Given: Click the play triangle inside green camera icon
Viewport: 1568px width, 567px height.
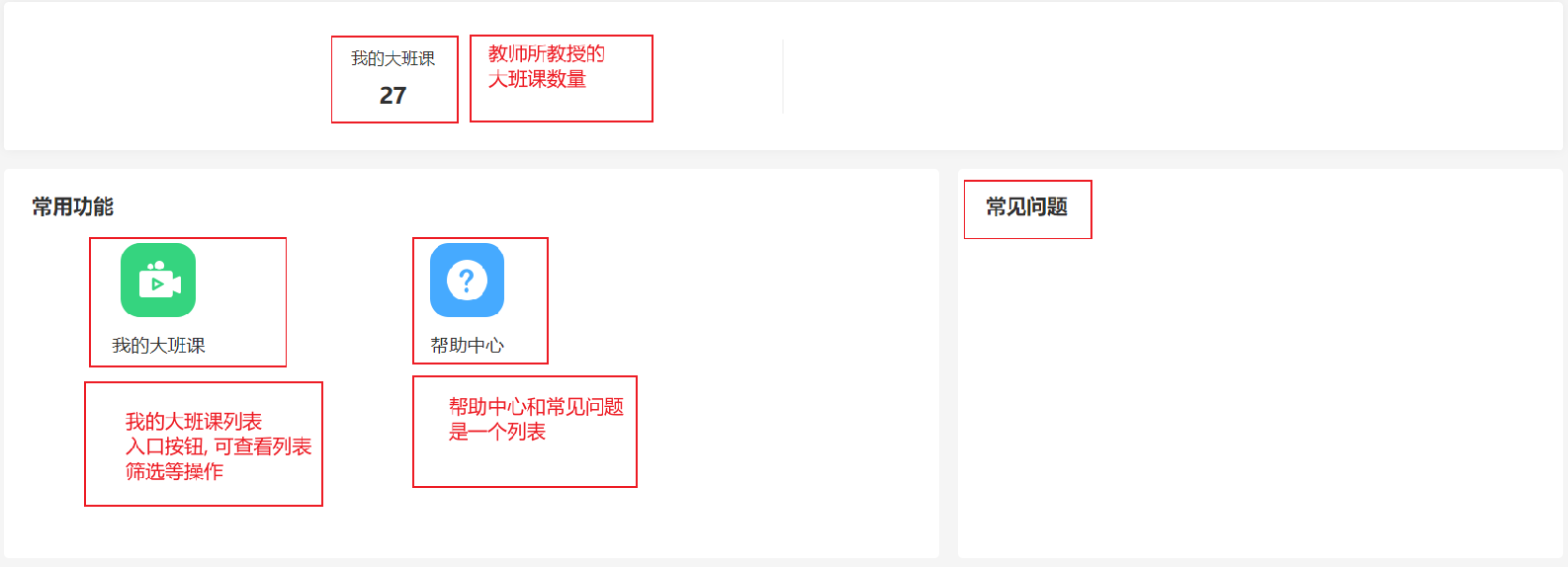Looking at the screenshot, I should (157, 284).
